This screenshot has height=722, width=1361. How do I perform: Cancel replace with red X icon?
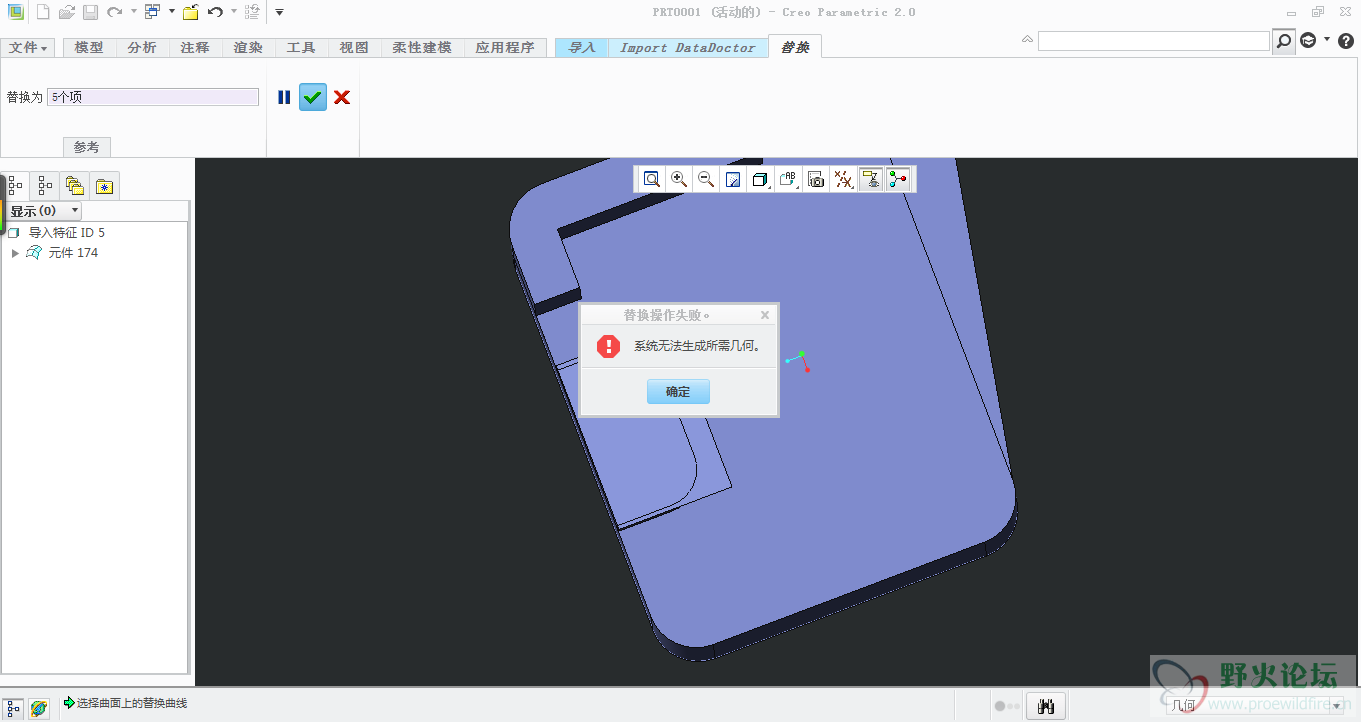(342, 97)
